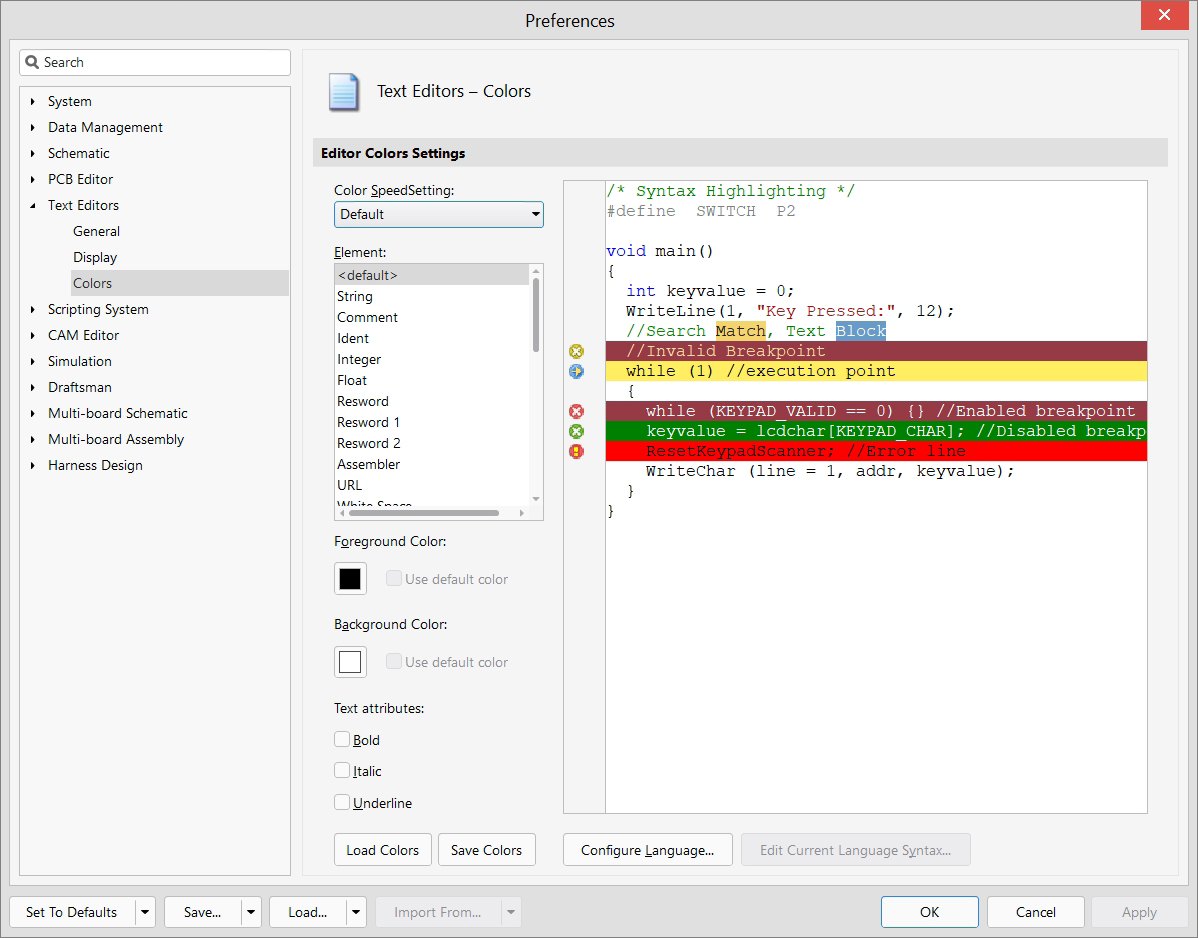
Task: Collapse the Text Editors node
Action: pos(32,205)
